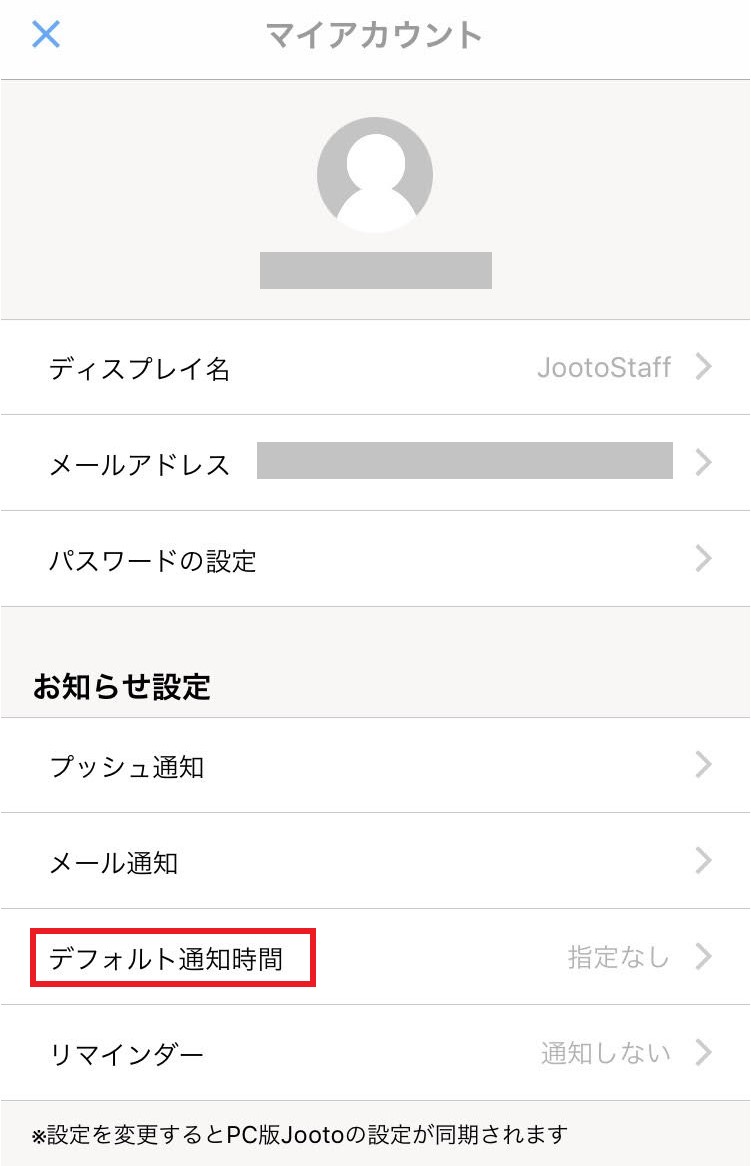Click the arrow icon next to プッシュ通知
Viewport: 751px width, 1166px height.
[704, 765]
